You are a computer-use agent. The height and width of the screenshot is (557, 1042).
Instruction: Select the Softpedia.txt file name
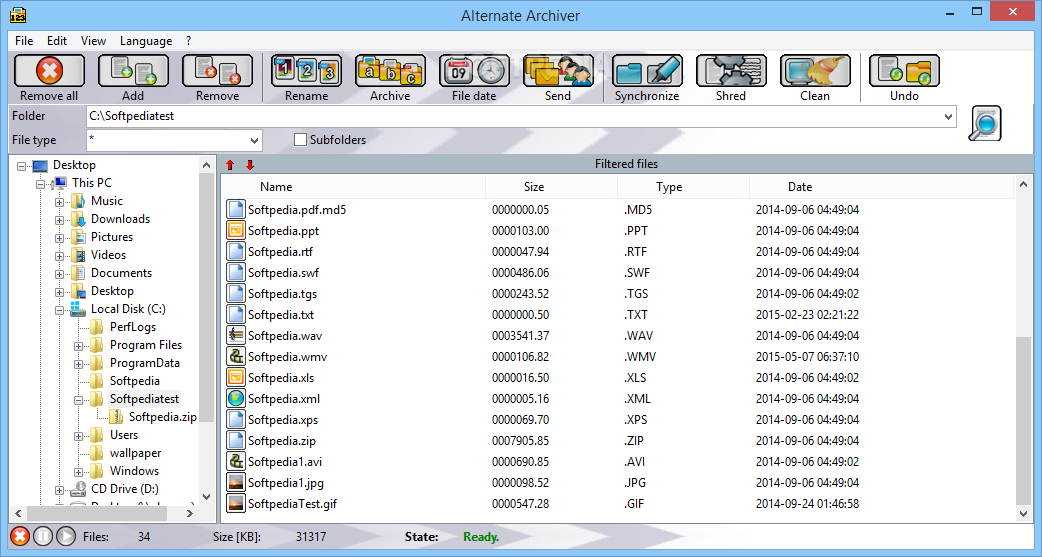(x=280, y=315)
